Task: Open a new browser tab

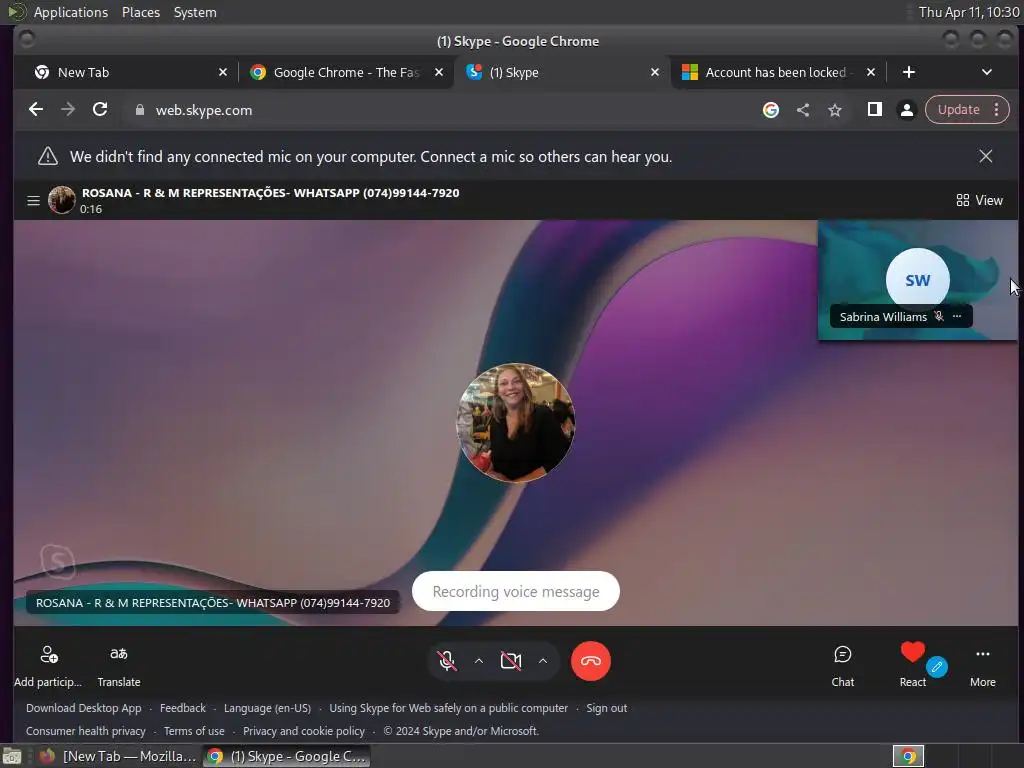Action: point(908,72)
